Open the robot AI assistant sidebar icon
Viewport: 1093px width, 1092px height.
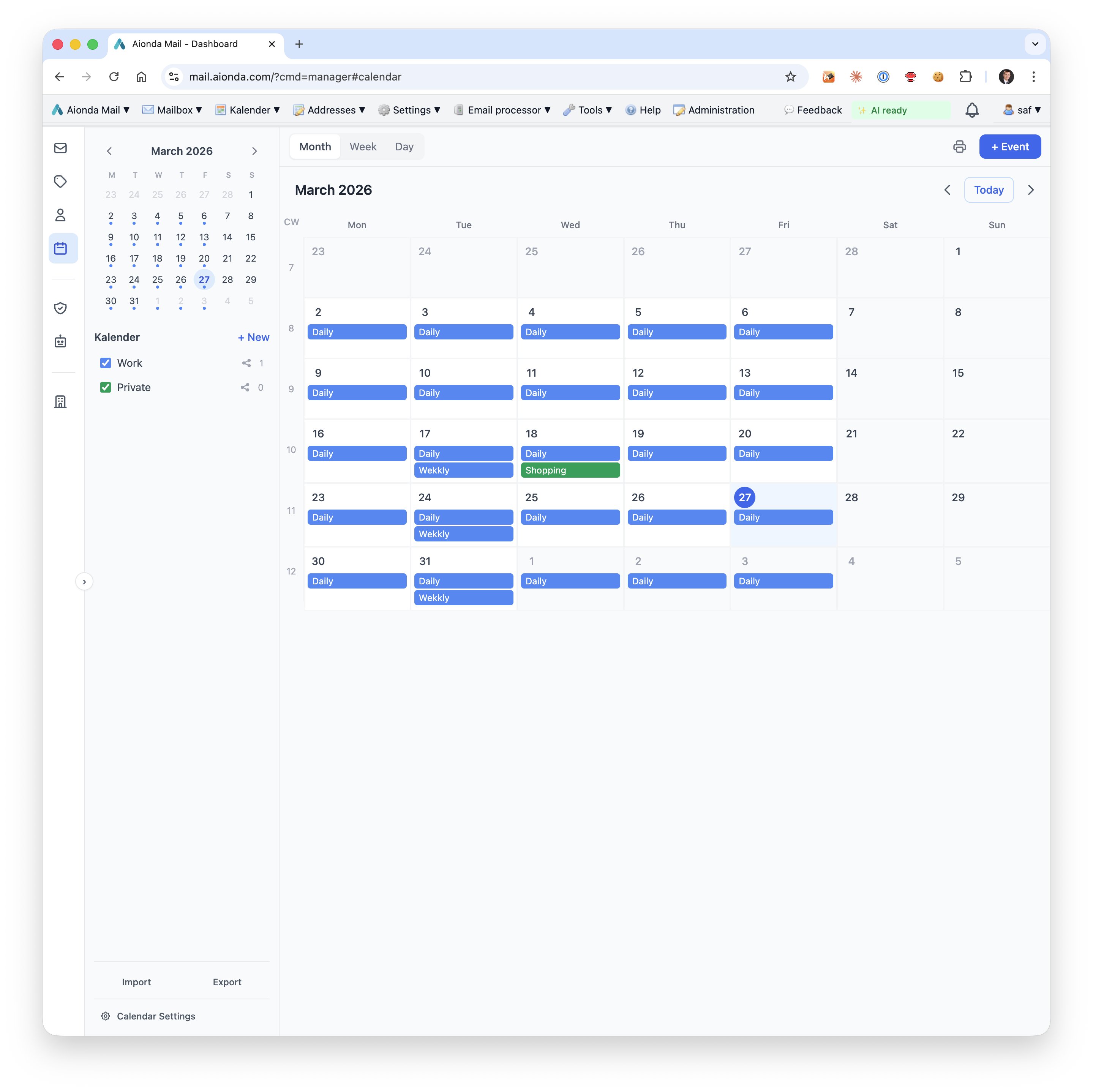(x=60, y=342)
